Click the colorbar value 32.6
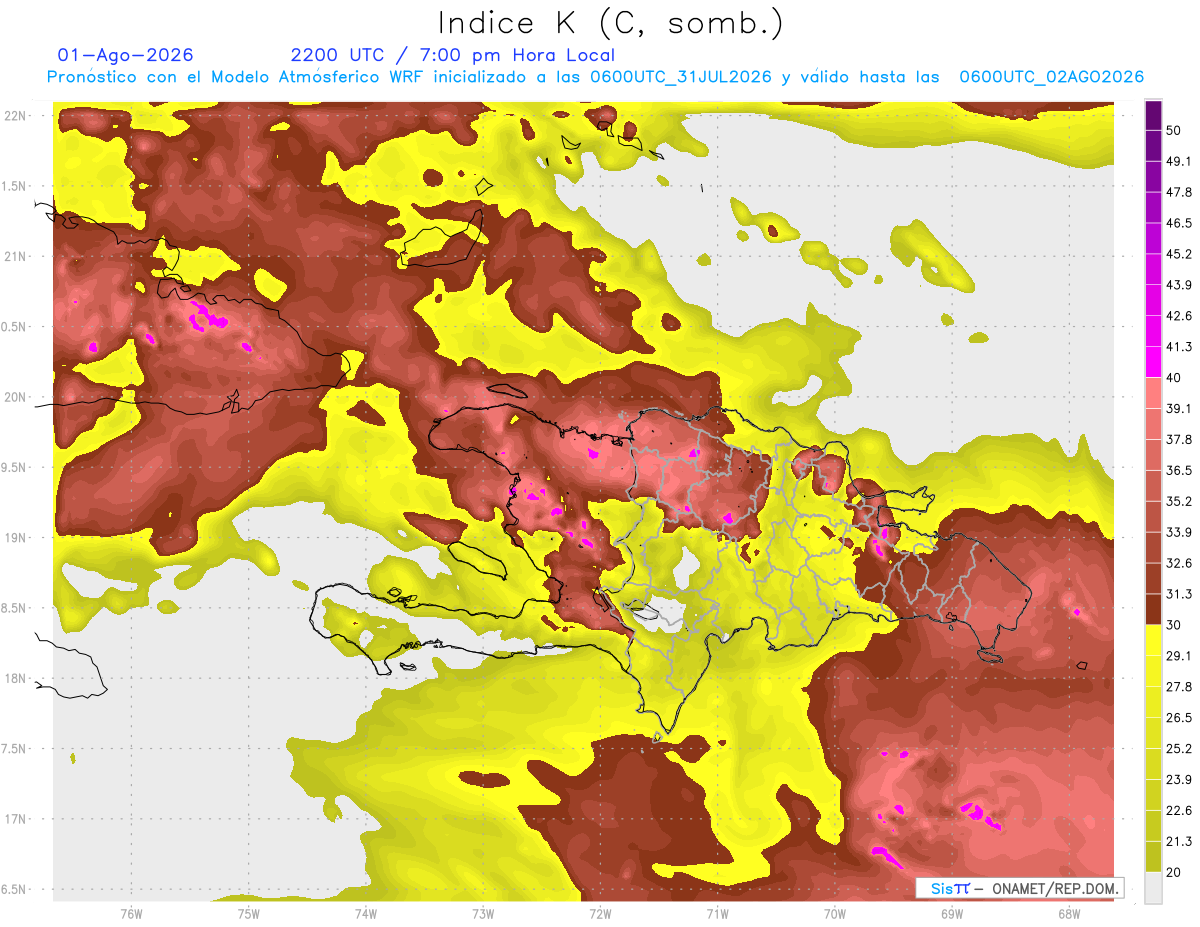 [1179, 563]
